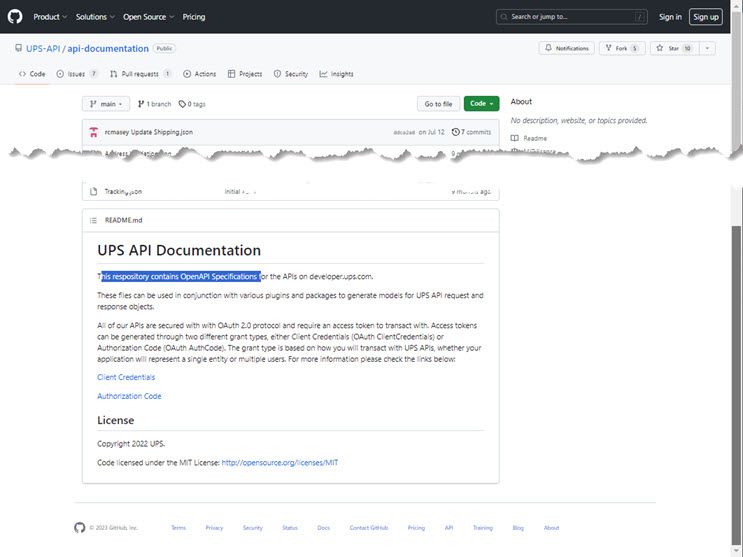
Task: Switch to the Issues tab
Action: (x=77, y=74)
